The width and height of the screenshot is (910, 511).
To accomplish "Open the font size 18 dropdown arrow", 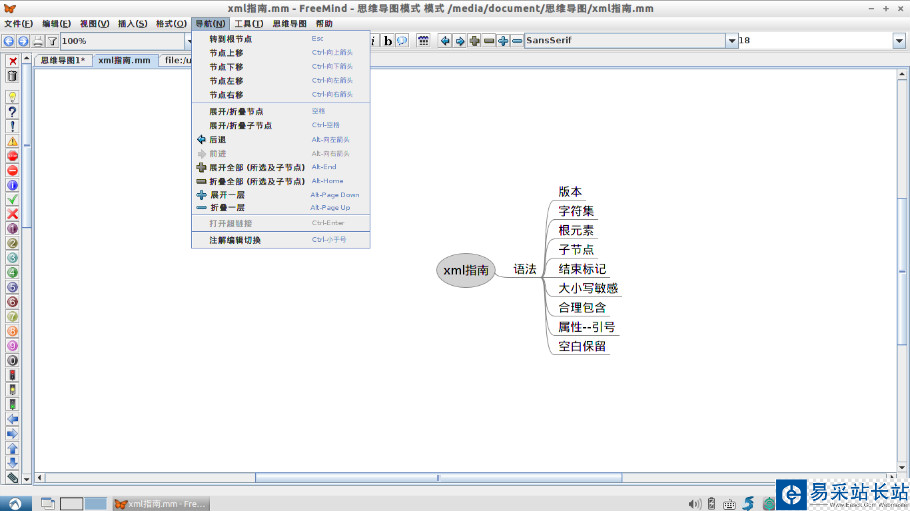I will coord(899,41).
